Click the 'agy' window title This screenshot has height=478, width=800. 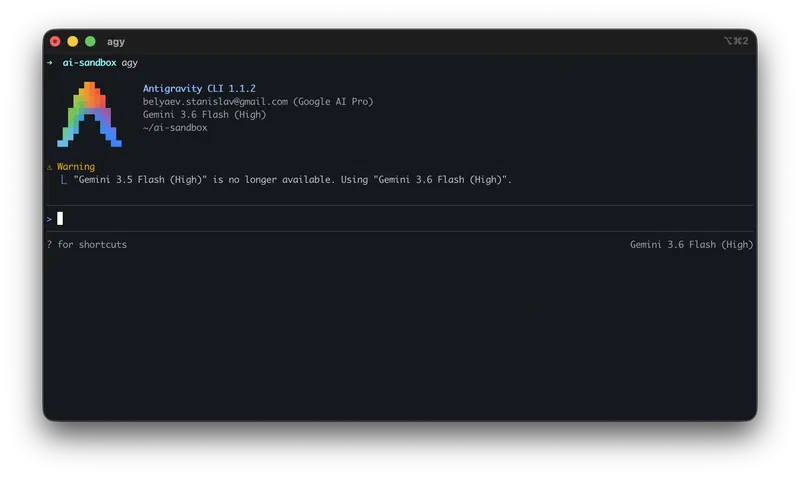click(x=116, y=42)
